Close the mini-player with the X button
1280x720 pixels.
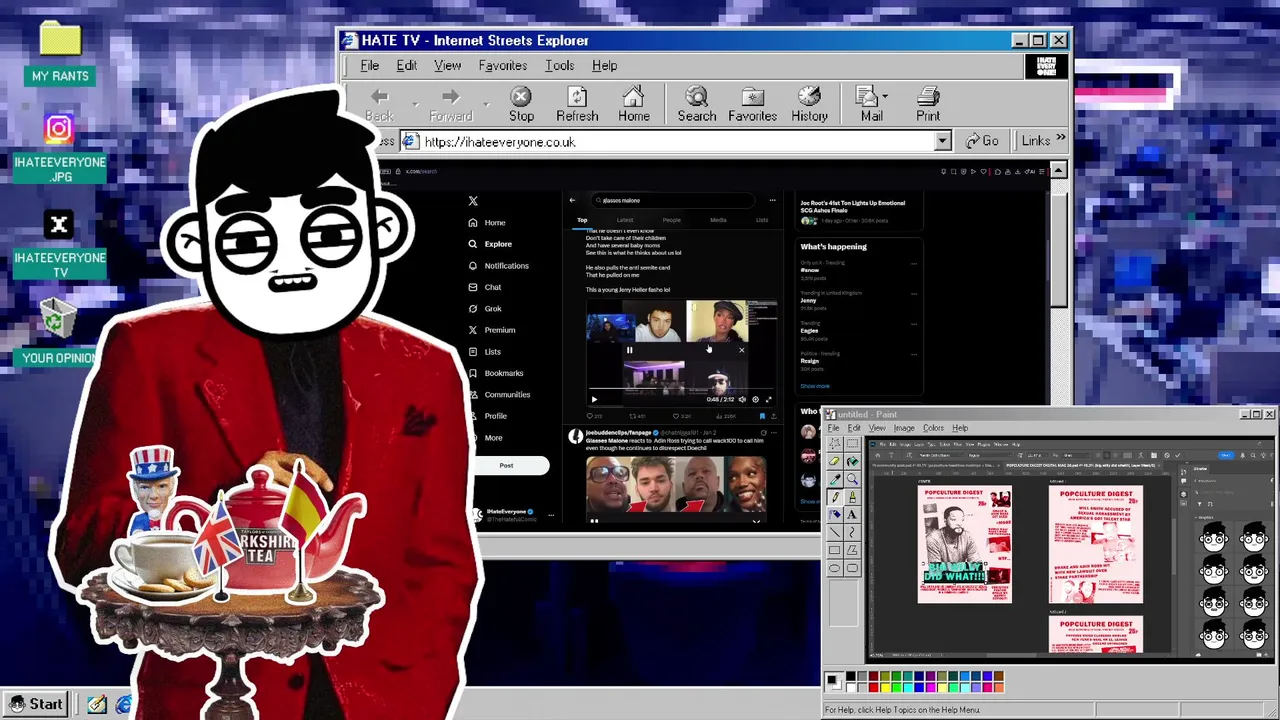point(742,350)
